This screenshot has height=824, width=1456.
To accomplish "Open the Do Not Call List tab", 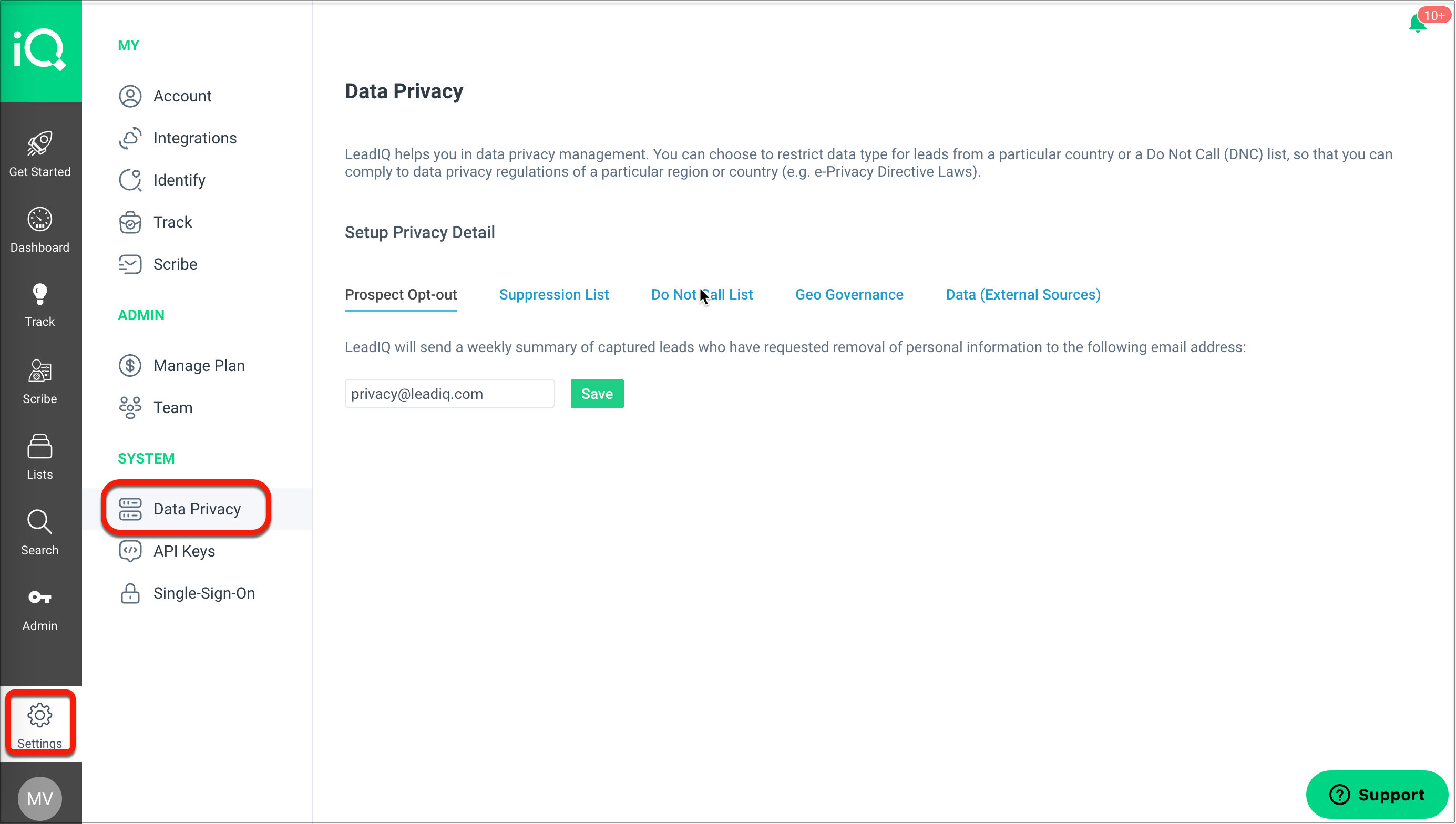I will point(702,294).
